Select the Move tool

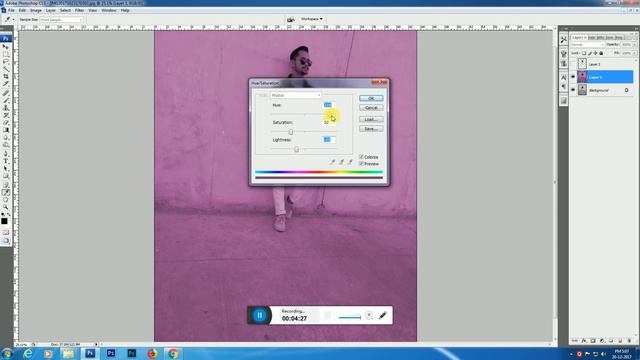6,46
